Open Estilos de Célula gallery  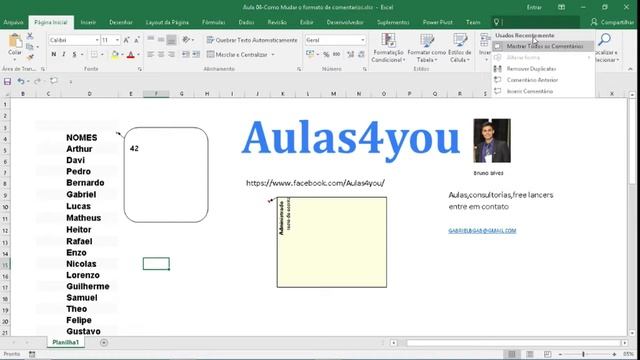click(460, 48)
